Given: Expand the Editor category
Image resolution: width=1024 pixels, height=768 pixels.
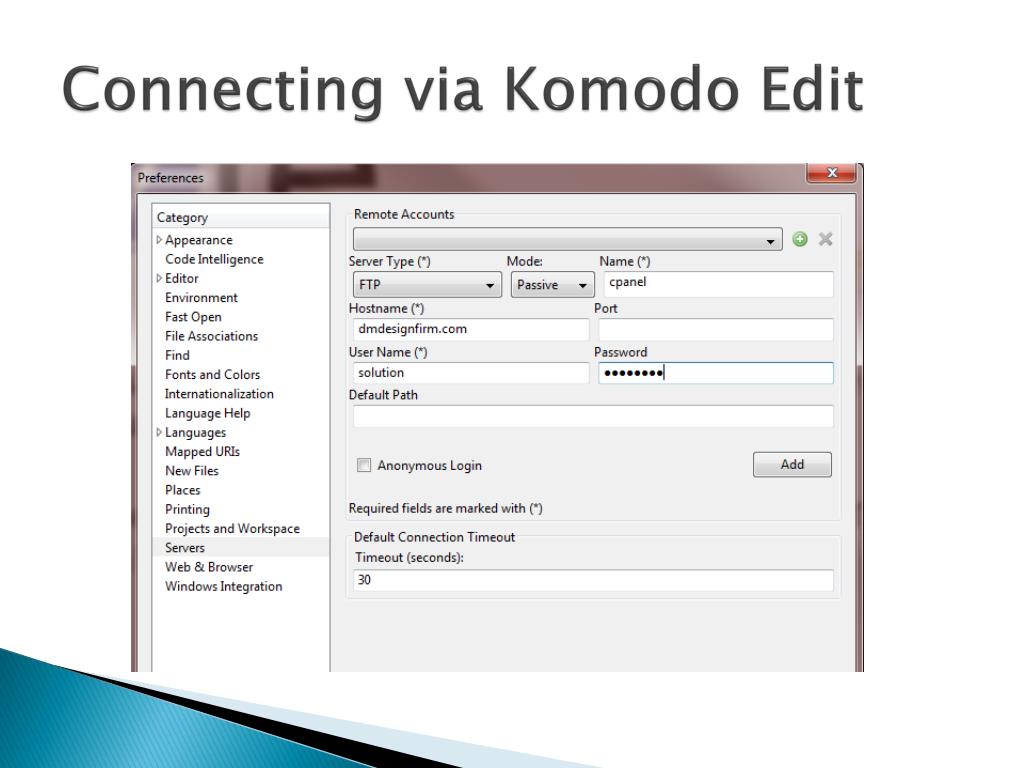Looking at the screenshot, I should (159, 278).
